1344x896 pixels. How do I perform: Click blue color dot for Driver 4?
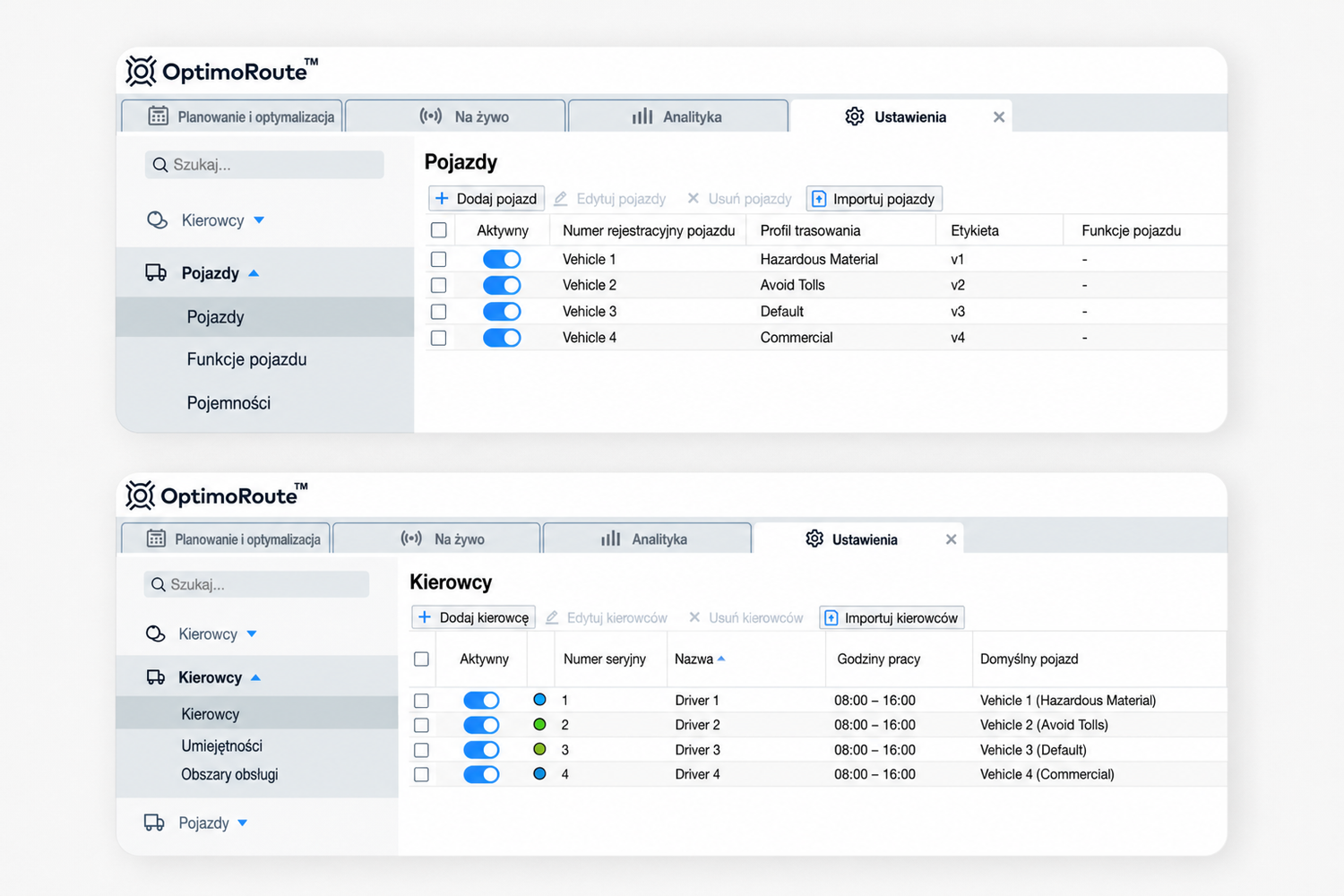click(x=539, y=773)
